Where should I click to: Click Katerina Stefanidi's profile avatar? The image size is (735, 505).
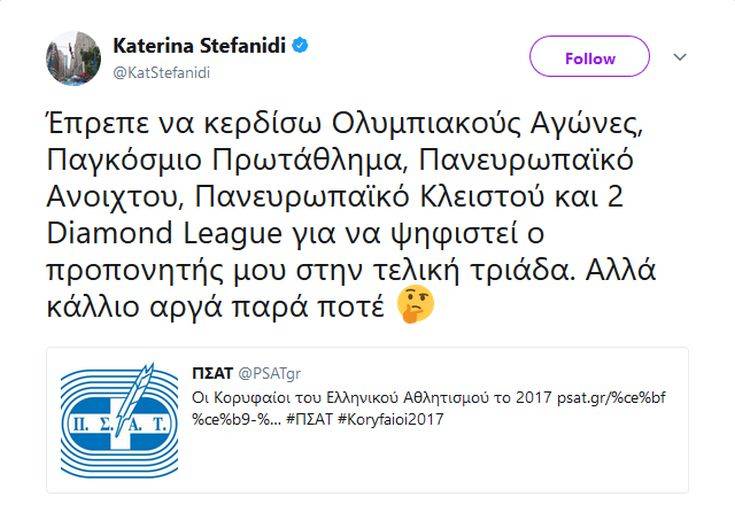73,58
